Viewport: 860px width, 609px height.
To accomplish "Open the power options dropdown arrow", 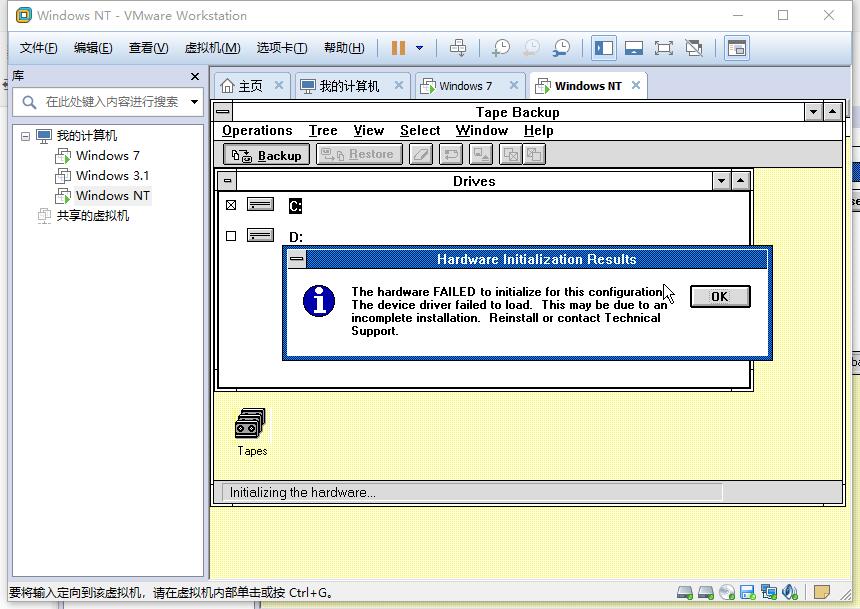I will pyautogui.click(x=420, y=48).
